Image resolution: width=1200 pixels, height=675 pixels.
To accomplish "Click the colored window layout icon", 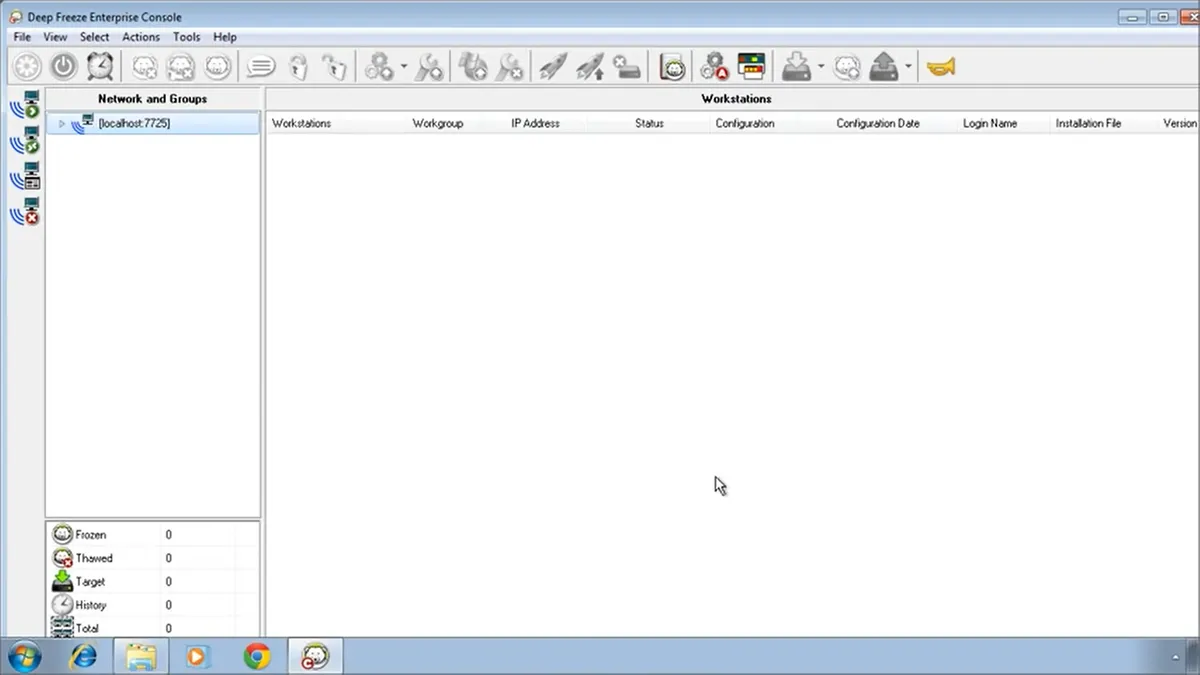I will click(751, 67).
